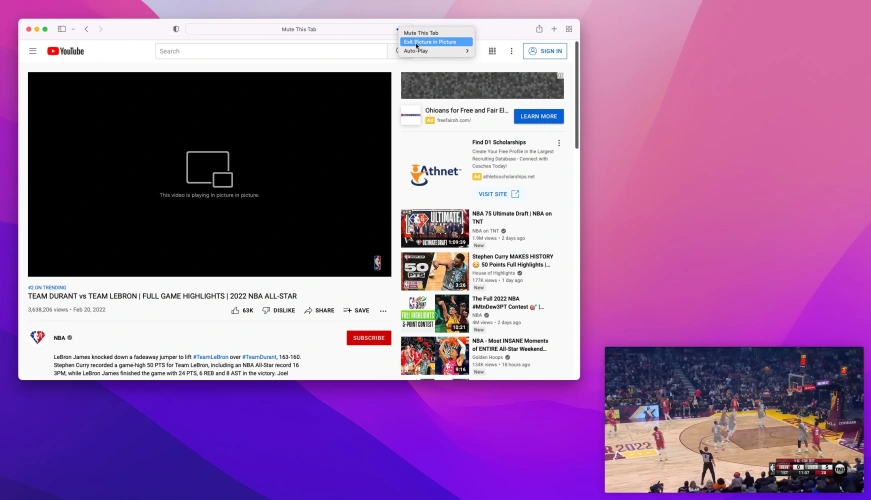
Task: Like the video with 63K likes
Action: (242, 311)
